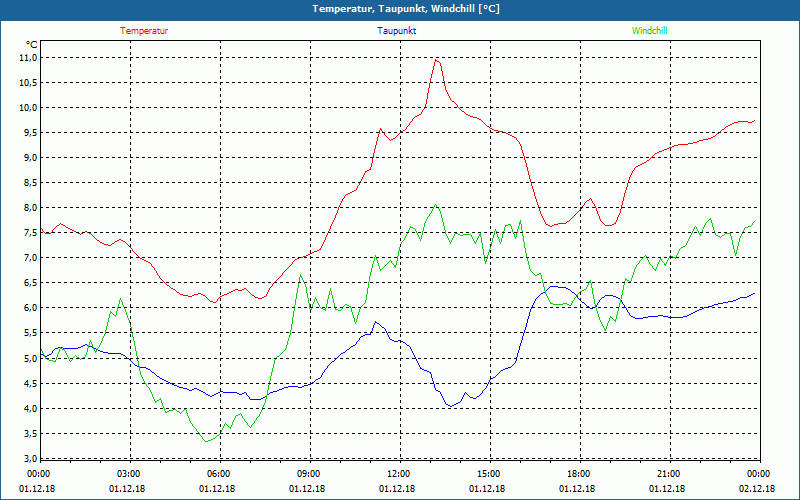Click the 4,5 y-axis value

[31, 383]
